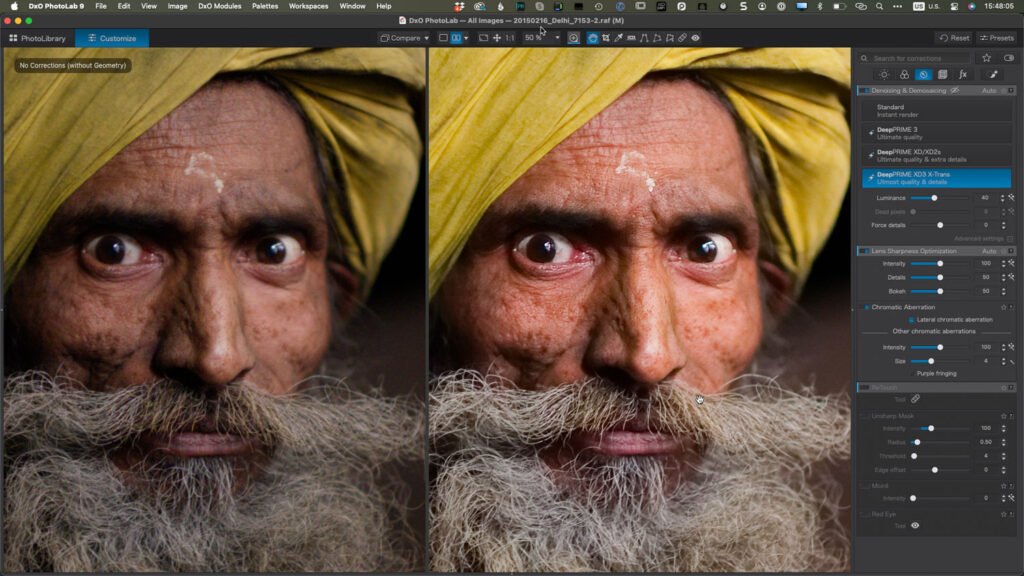Select the Crop tool in toolbar
The height and width of the screenshot is (576, 1024).
click(x=606, y=38)
